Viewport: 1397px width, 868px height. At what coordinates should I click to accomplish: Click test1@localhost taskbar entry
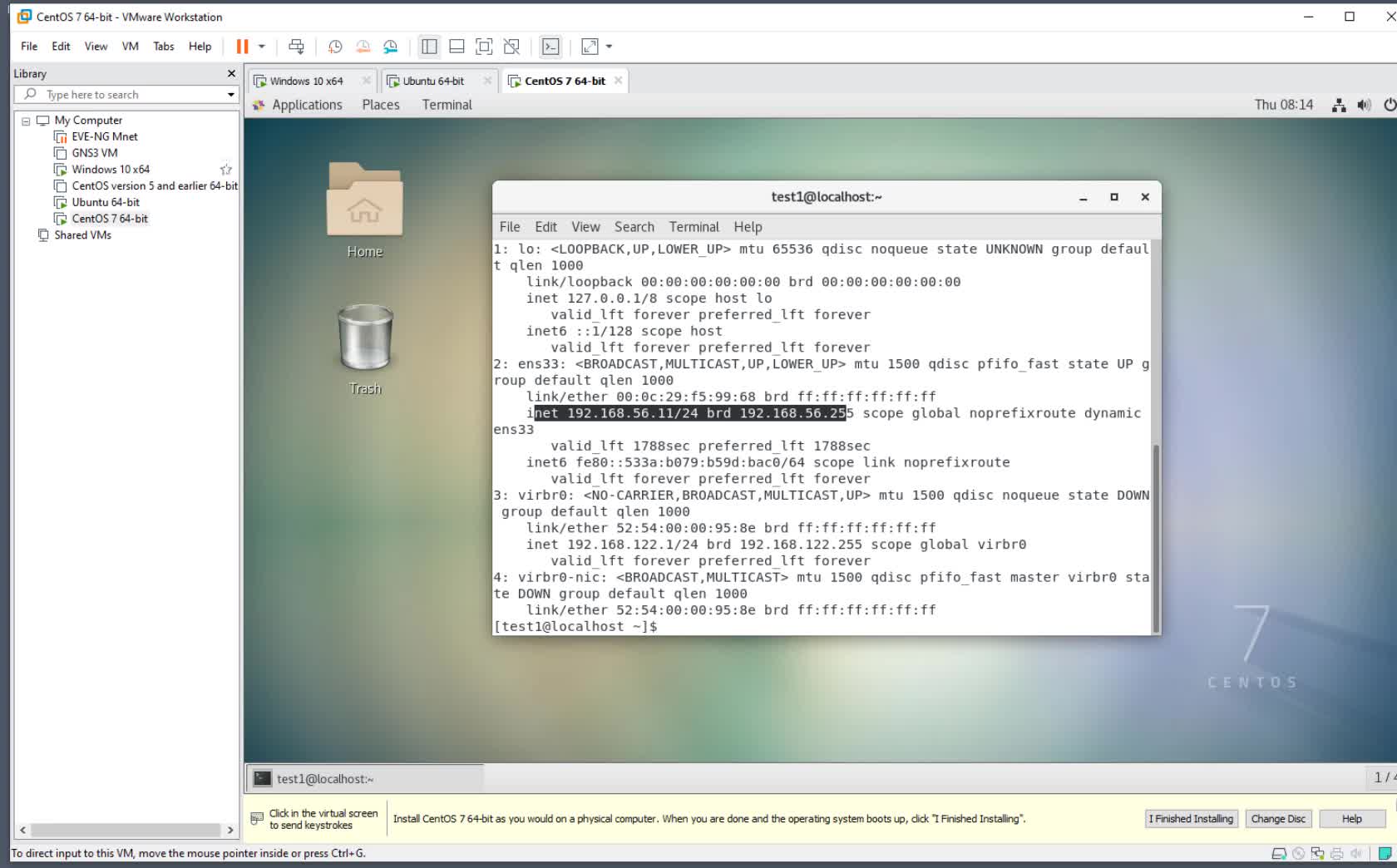pyautogui.click(x=365, y=778)
